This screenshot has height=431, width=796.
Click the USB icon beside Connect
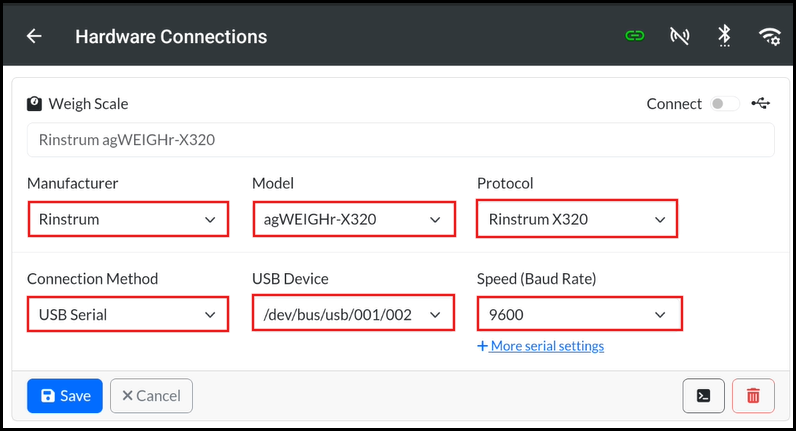tap(761, 104)
